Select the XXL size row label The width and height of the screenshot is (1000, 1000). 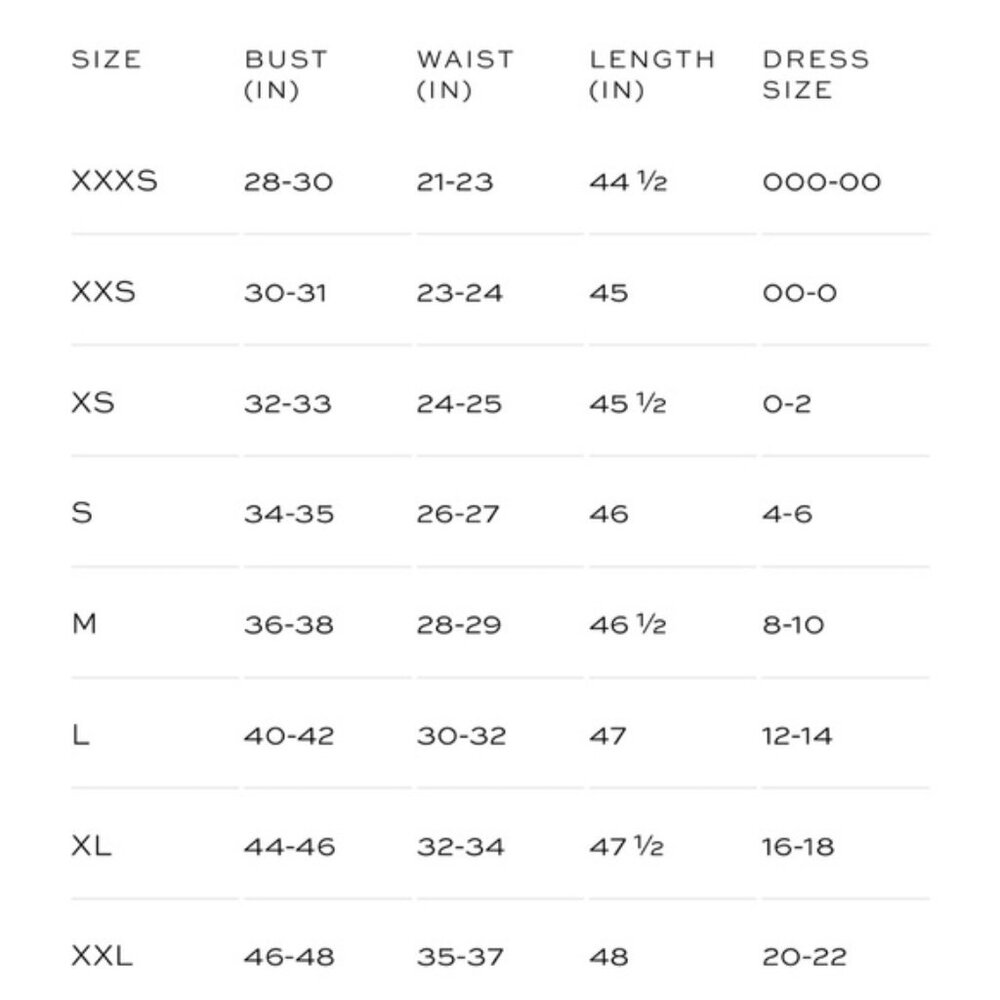point(102,957)
